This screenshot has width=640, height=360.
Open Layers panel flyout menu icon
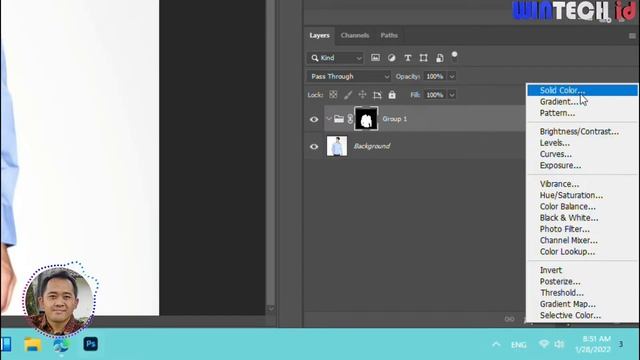coord(632,36)
